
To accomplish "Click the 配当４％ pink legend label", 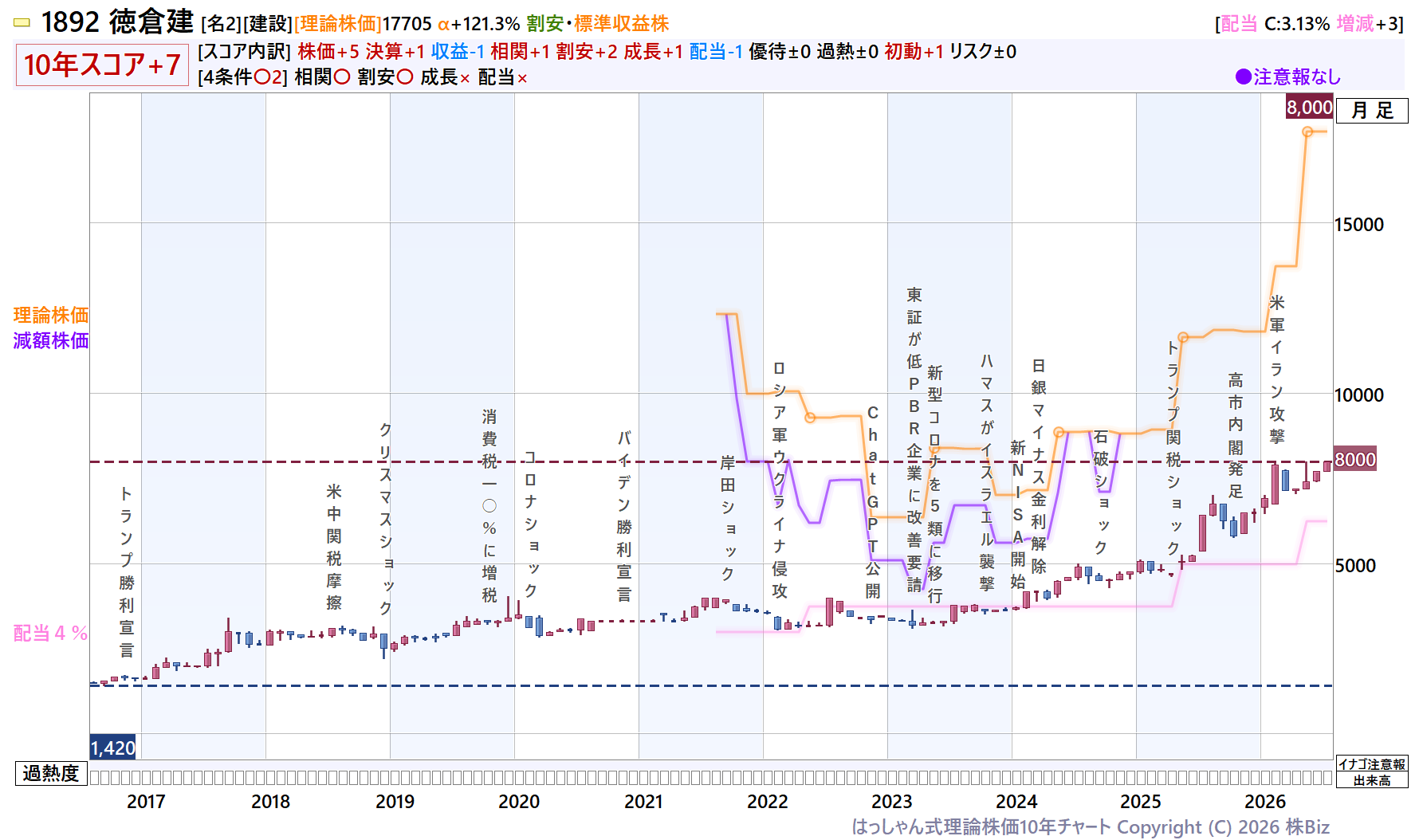I will tap(51, 633).
